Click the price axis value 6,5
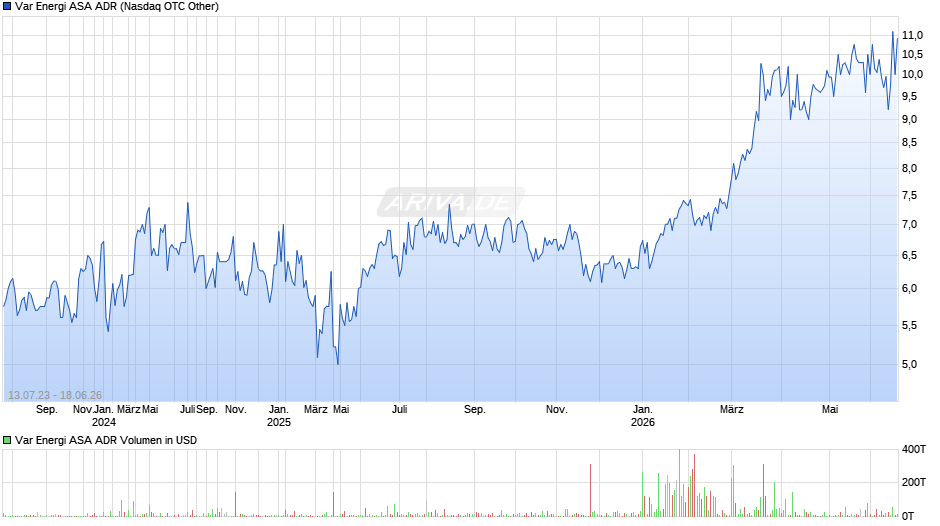This screenshot has width=940, height=526. click(909, 256)
